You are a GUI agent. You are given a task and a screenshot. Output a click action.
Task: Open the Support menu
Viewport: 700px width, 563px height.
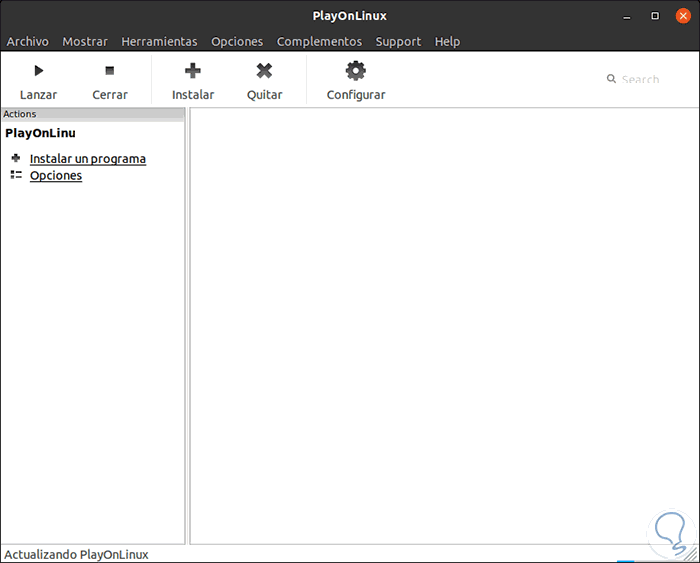[398, 42]
